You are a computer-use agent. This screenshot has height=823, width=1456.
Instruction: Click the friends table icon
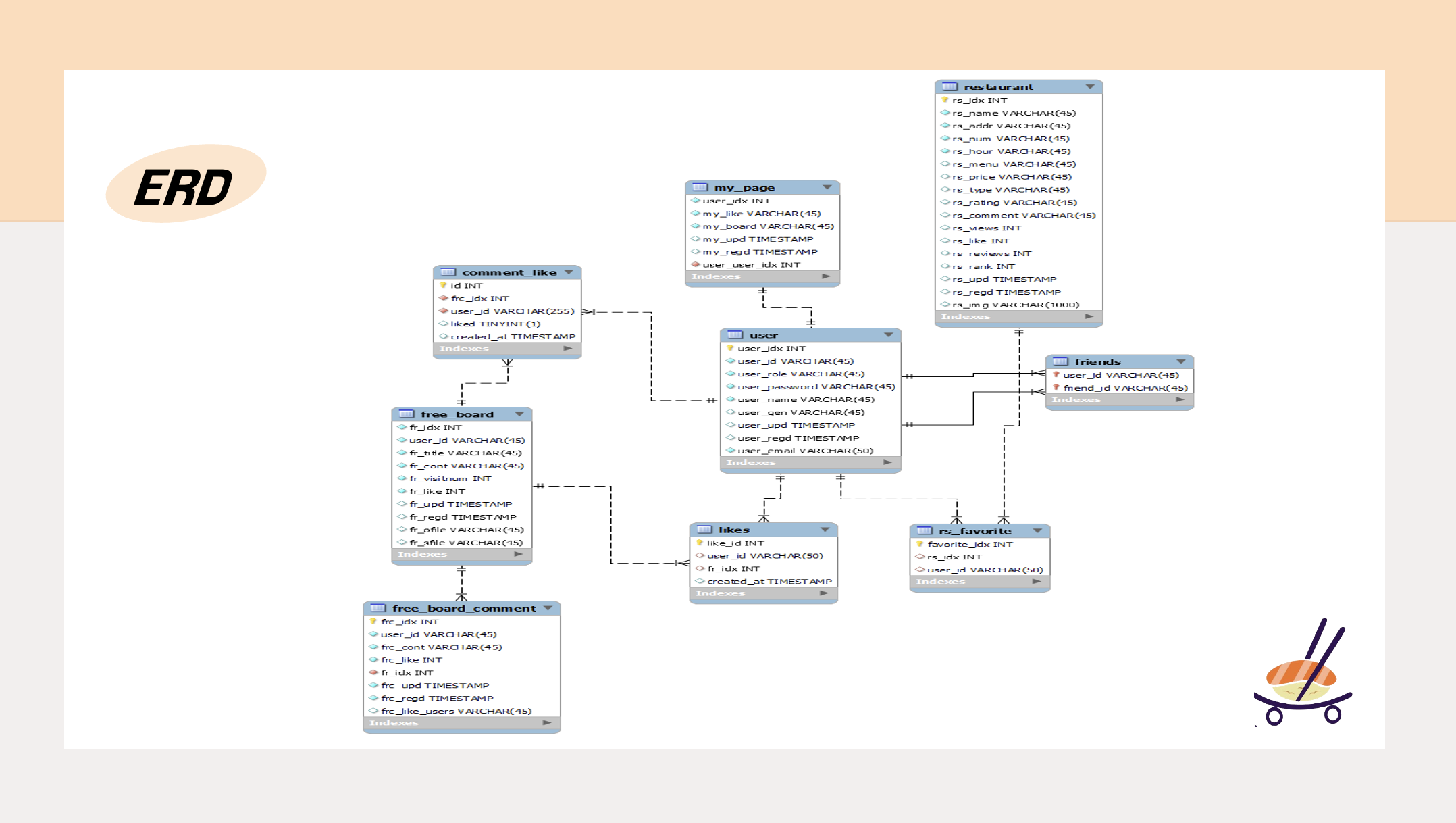[1061, 361]
